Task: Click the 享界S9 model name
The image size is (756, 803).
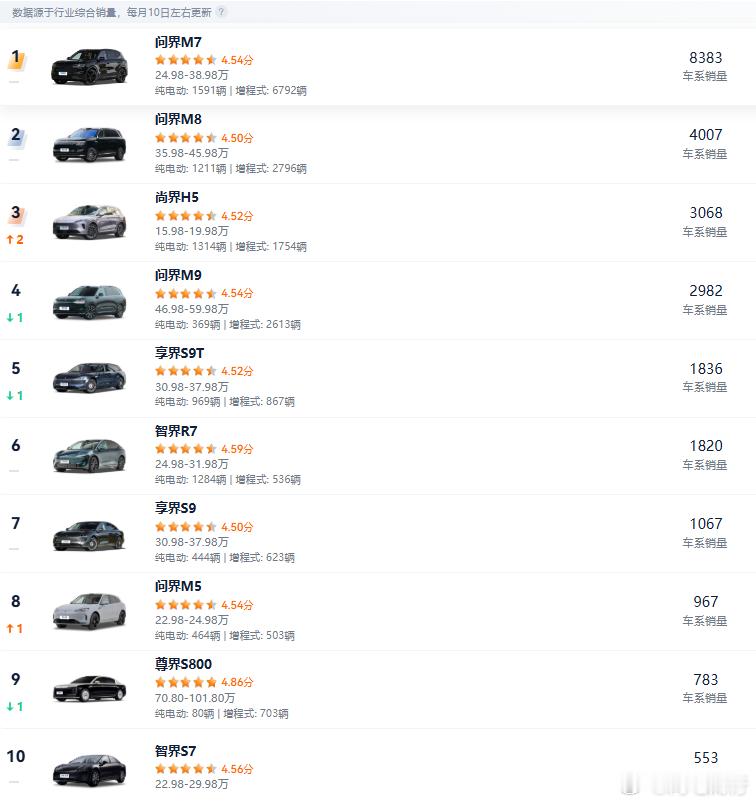Action: click(175, 508)
